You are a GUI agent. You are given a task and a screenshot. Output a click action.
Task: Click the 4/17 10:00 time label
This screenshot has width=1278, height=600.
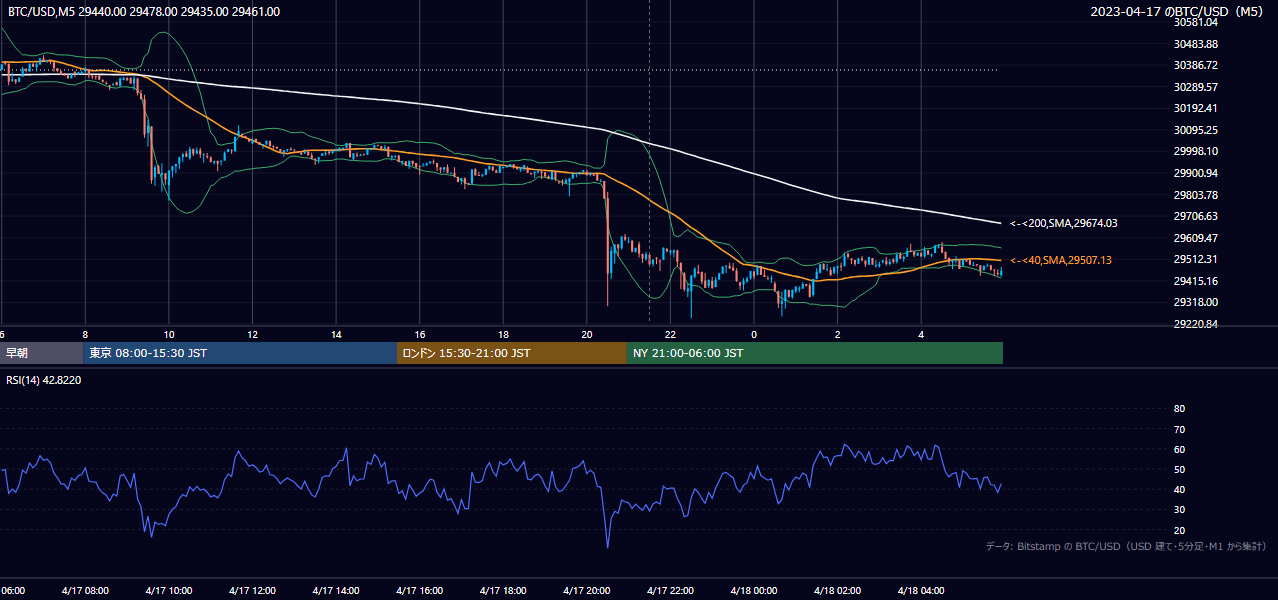click(x=168, y=591)
